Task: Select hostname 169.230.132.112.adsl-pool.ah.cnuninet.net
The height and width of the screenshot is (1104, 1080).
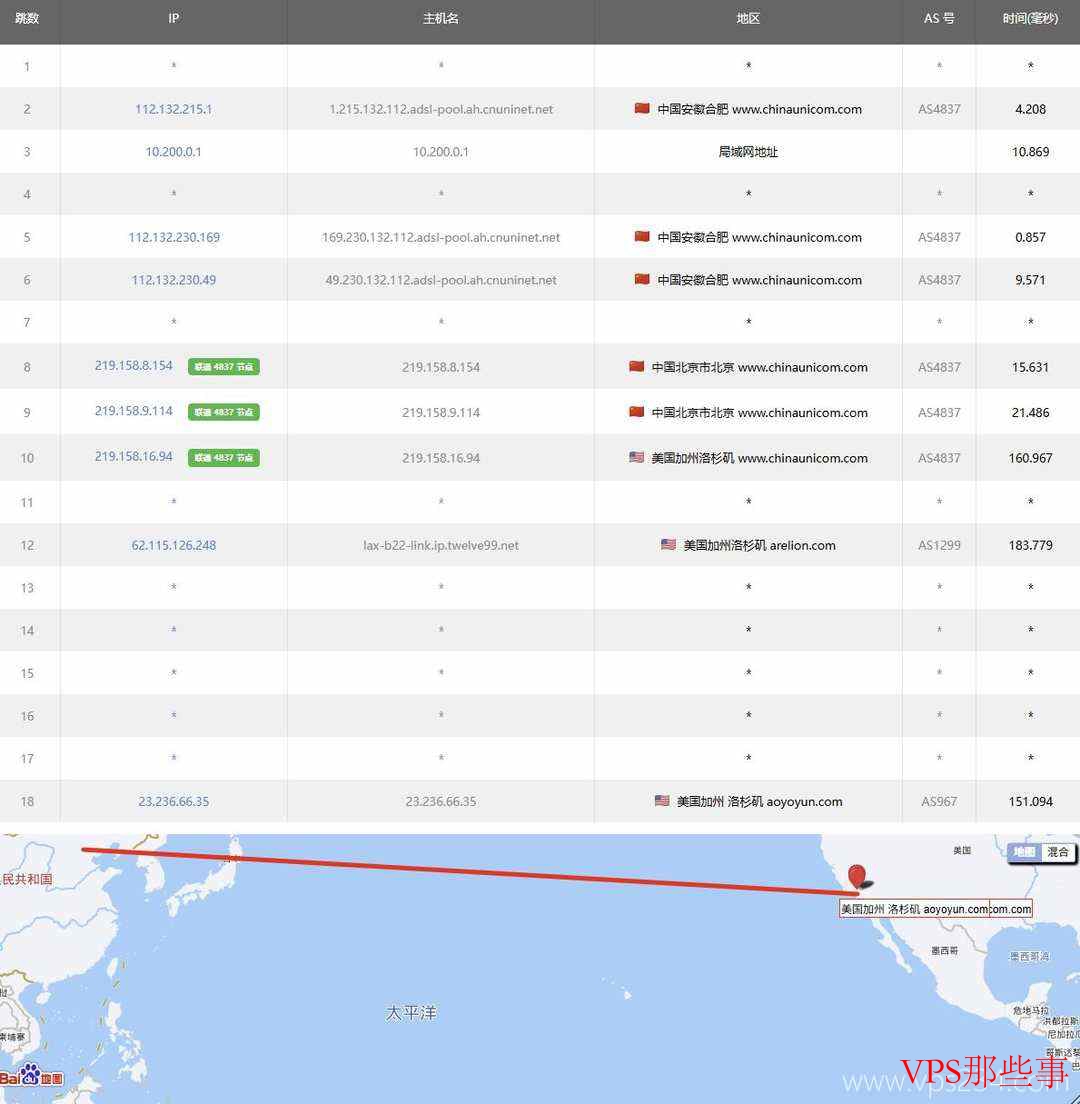Action: (441, 237)
